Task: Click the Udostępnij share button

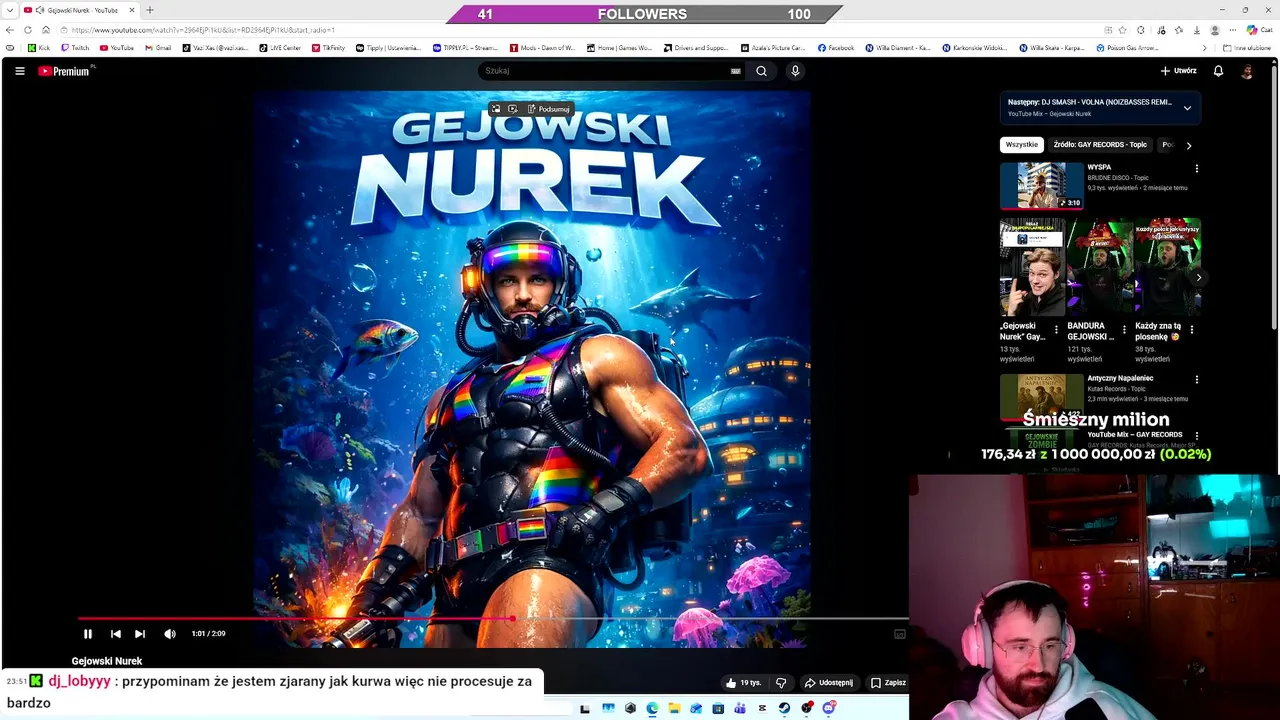Action: tap(828, 683)
